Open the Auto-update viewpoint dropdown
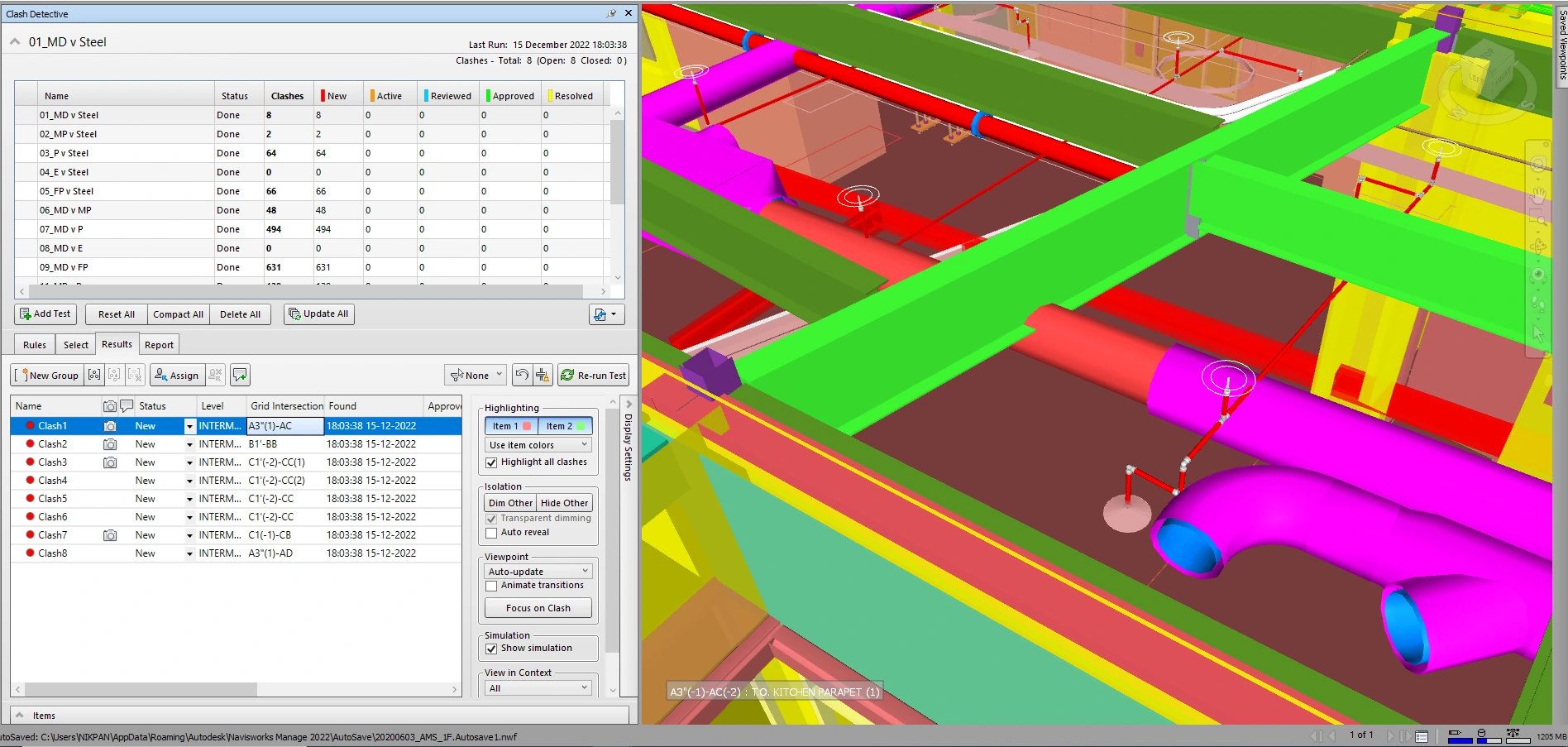Viewport: 1568px width, 747px height. (x=538, y=572)
